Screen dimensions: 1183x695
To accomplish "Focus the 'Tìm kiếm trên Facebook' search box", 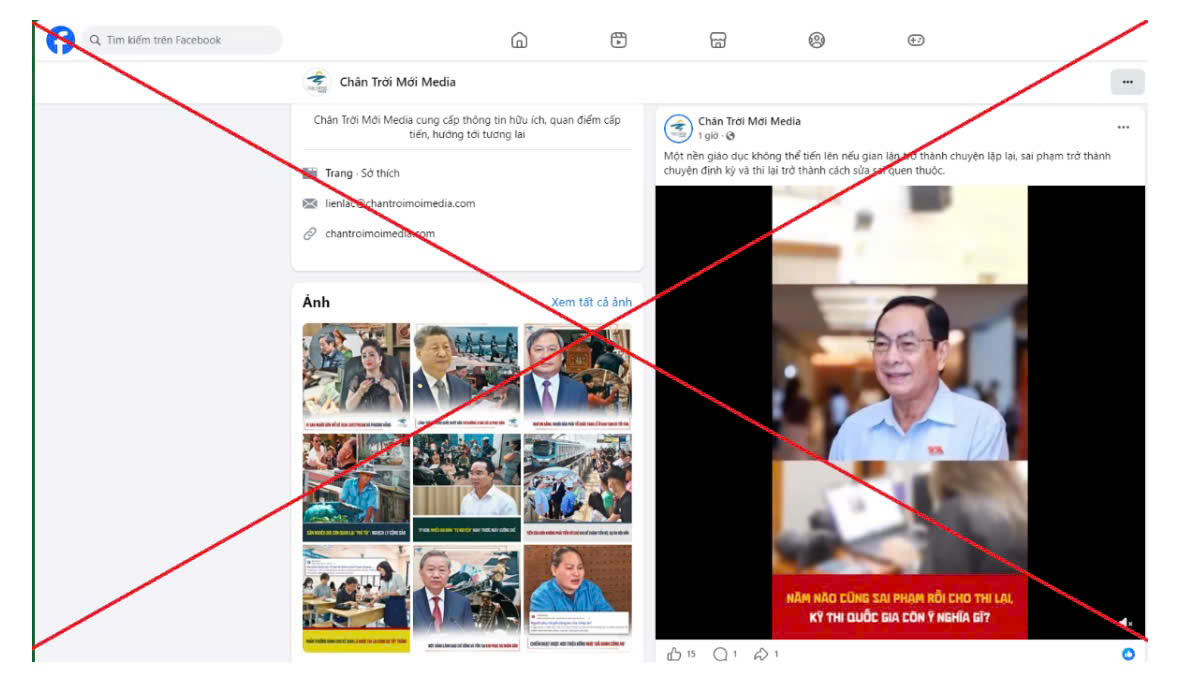I will tap(183, 40).
